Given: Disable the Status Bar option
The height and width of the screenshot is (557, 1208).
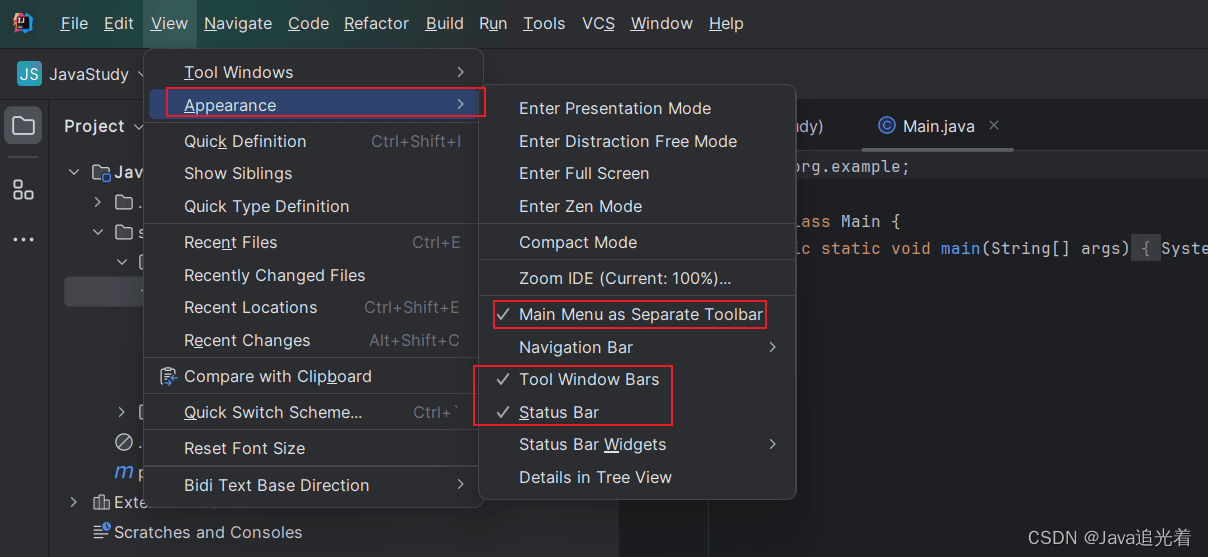Looking at the screenshot, I should tap(558, 412).
